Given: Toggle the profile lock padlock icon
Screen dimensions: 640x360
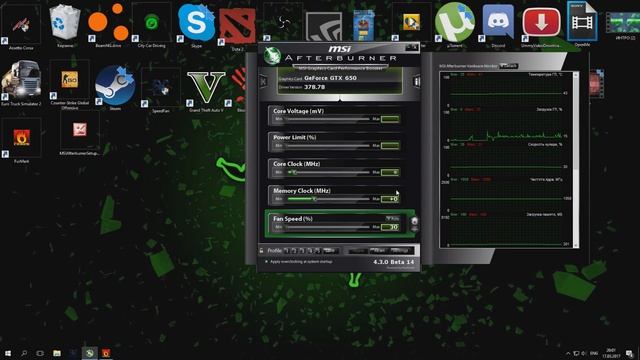Looking at the screenshot, I should coord(261,250).
